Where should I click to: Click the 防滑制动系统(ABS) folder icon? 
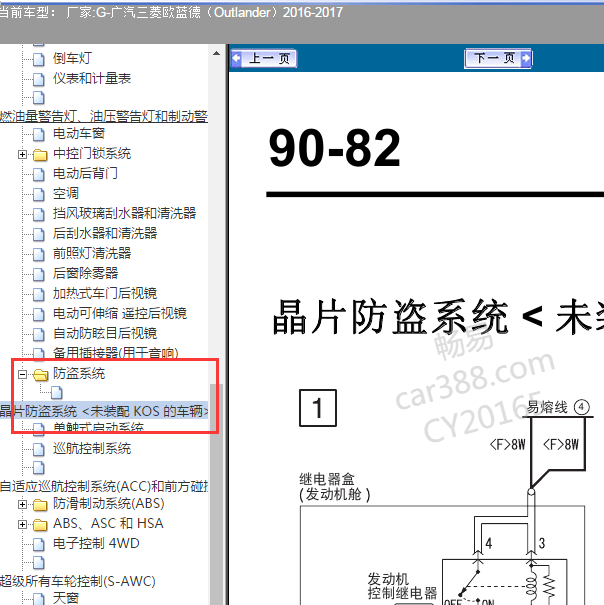[x=40, y=505]
